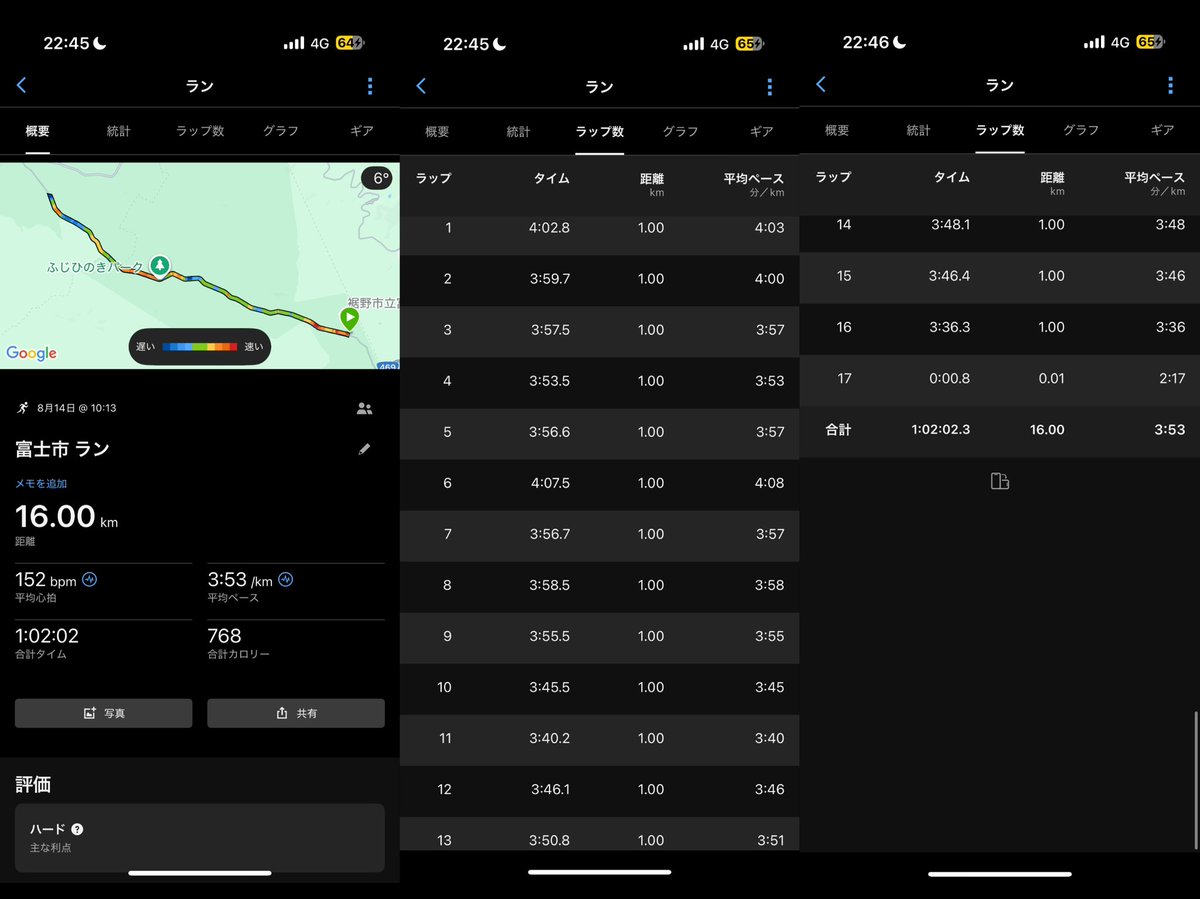The height and width of the screenshot is (899, 1200).
Task: Tap lap 4 time 3:53.5
Action: tap(550, 380)
